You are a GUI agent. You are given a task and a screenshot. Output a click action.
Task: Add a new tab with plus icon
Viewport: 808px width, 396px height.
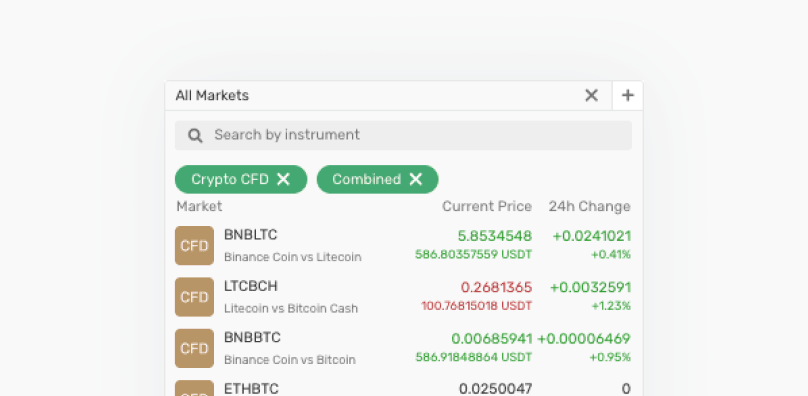tap(627, 95)
